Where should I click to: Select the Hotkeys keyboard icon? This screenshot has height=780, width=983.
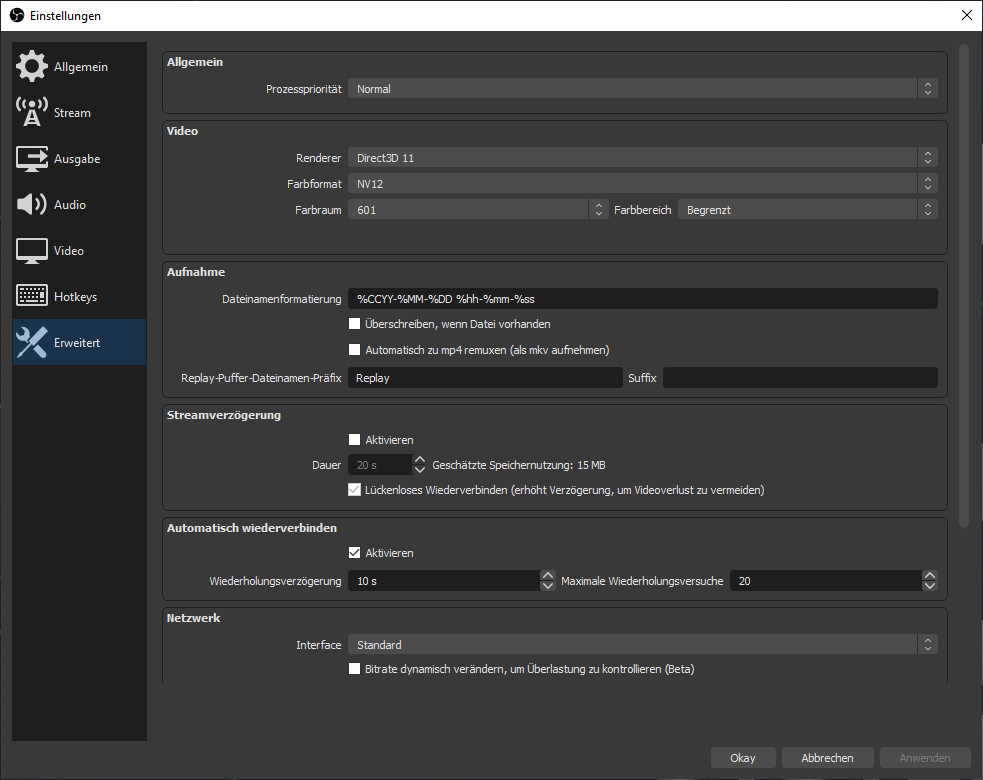tap(32, 297)
